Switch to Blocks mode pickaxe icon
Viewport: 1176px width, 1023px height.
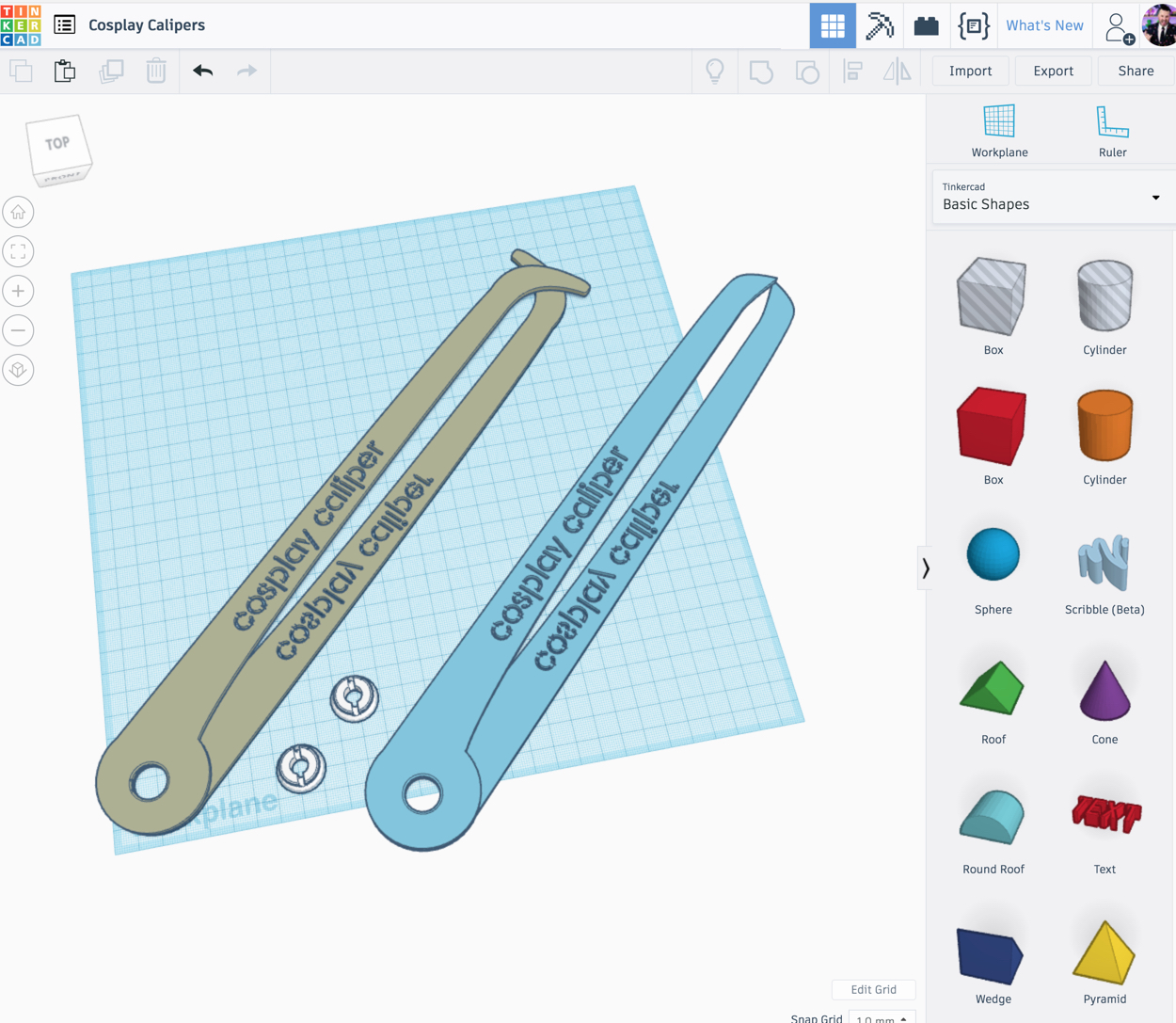(x=880, y=25)
